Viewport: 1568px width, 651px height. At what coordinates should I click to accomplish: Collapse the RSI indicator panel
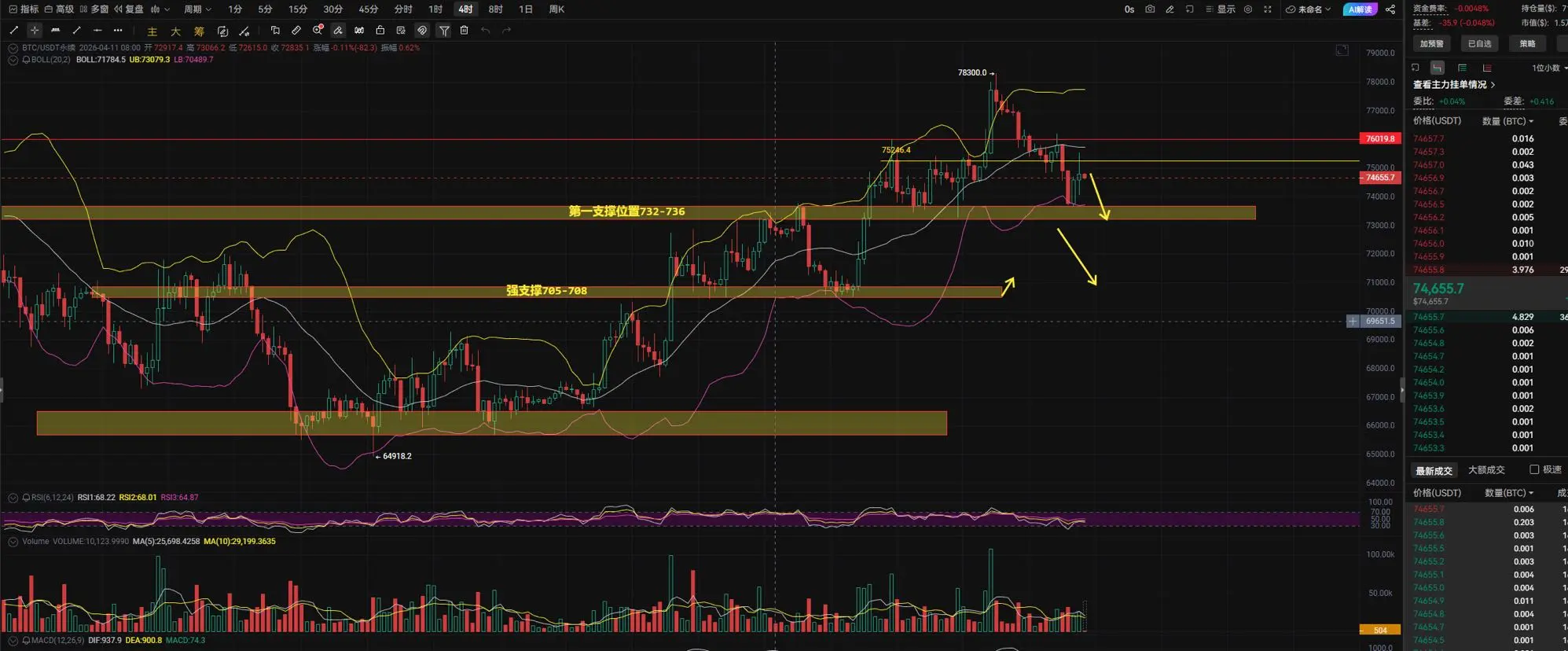point(13,498)
